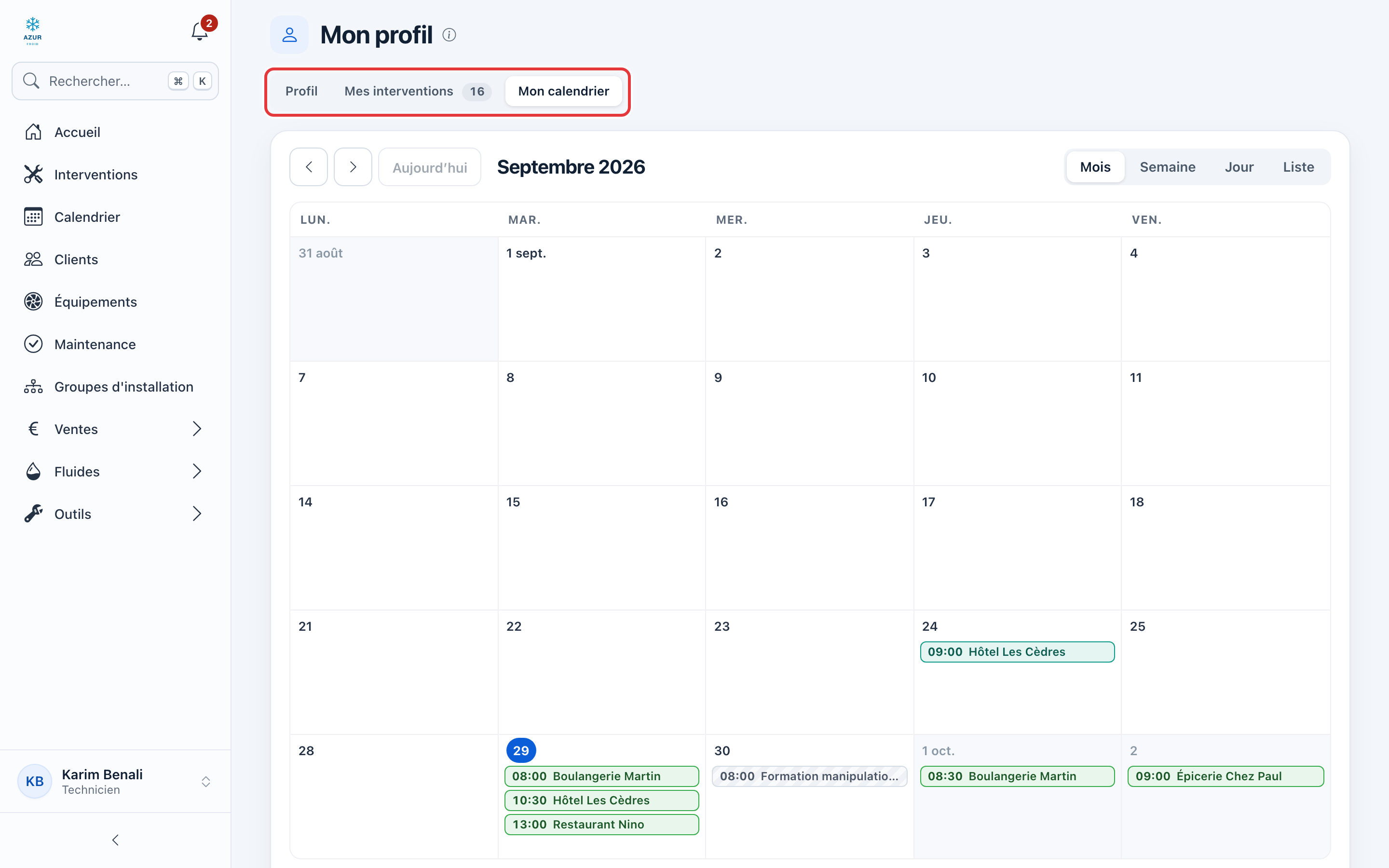Click the Clients people icon
Image resolution: width=1389 pixels, height=868 pixels.
tap(33, 259)
